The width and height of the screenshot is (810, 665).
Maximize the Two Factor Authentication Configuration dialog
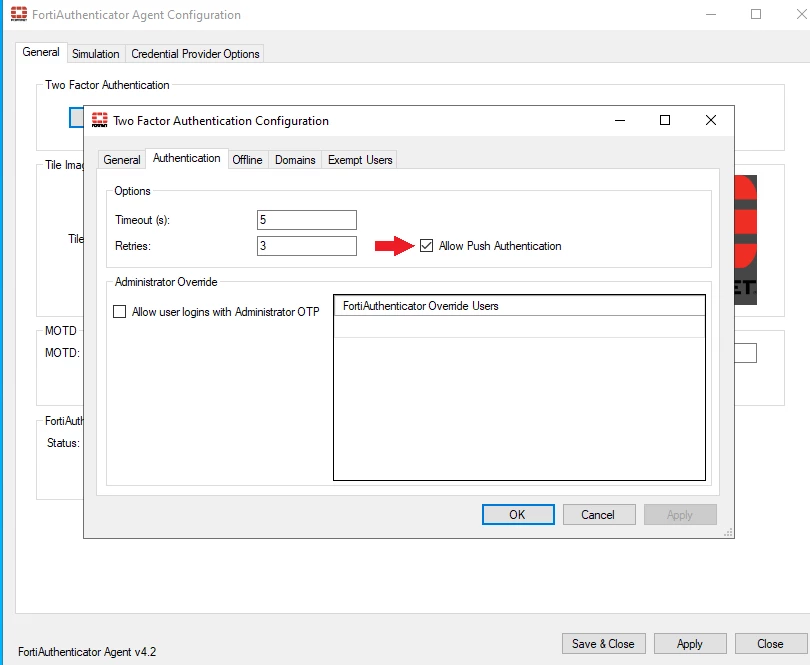[x=665, y=120]
